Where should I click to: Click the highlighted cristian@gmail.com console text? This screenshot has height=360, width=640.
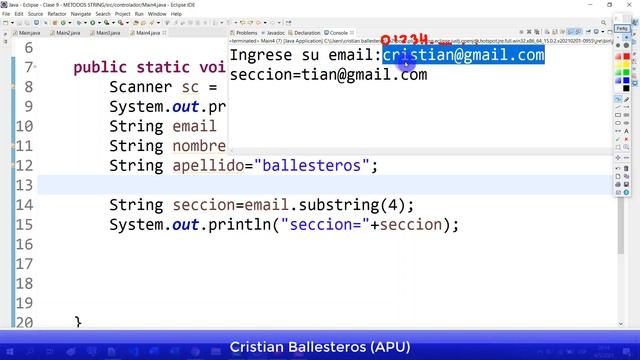click(x=463, y=55)
